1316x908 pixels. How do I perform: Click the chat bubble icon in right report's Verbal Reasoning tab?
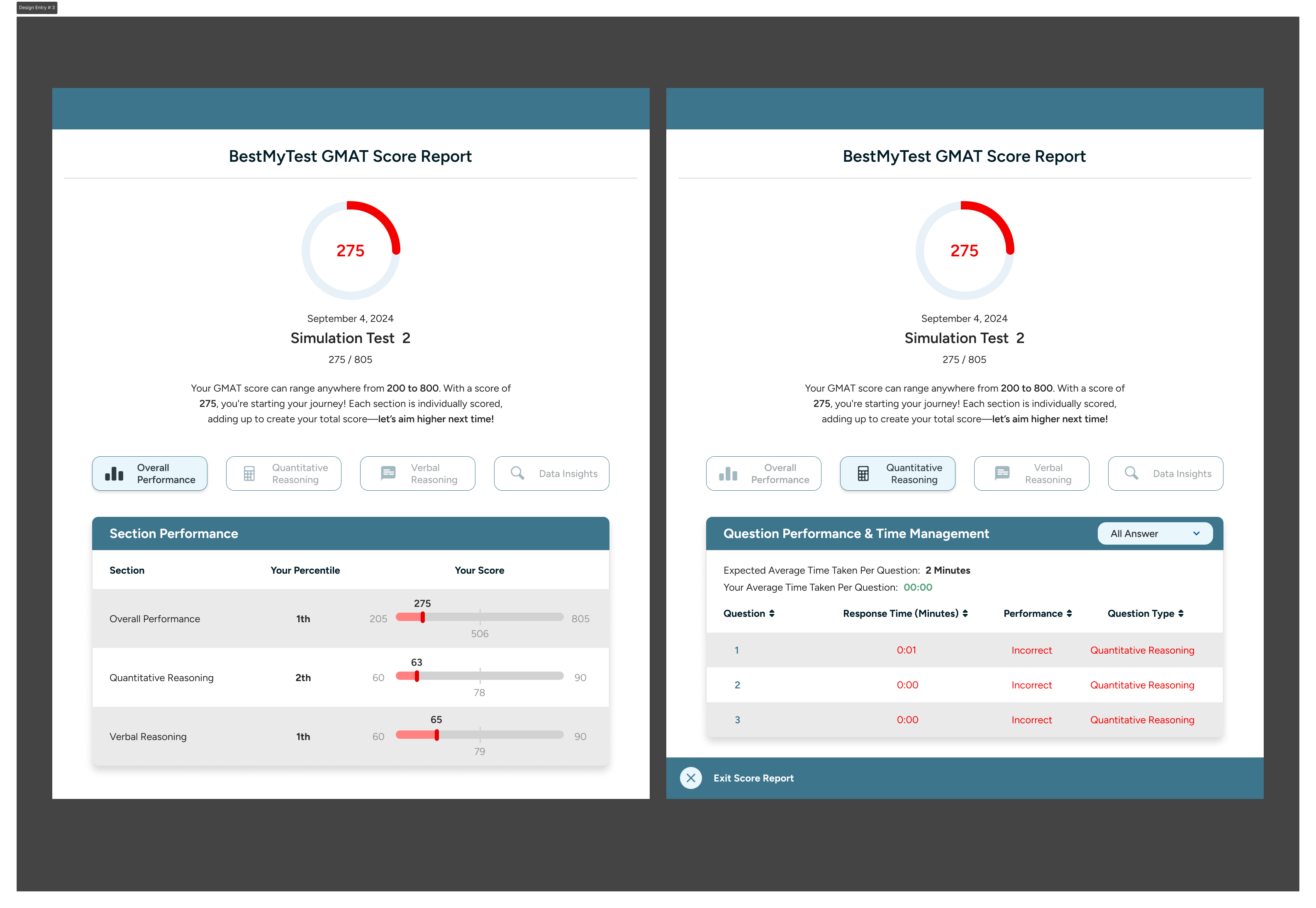click(x=1002, y=473)
